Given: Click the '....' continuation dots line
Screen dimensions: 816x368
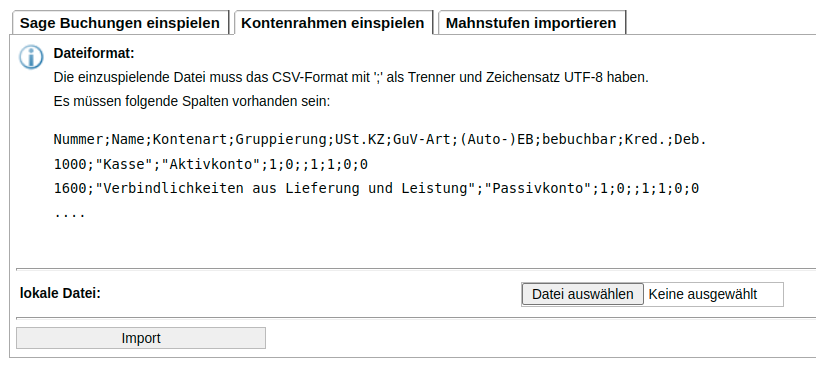Looking at the screenshot, I should (x=70, y=213).
